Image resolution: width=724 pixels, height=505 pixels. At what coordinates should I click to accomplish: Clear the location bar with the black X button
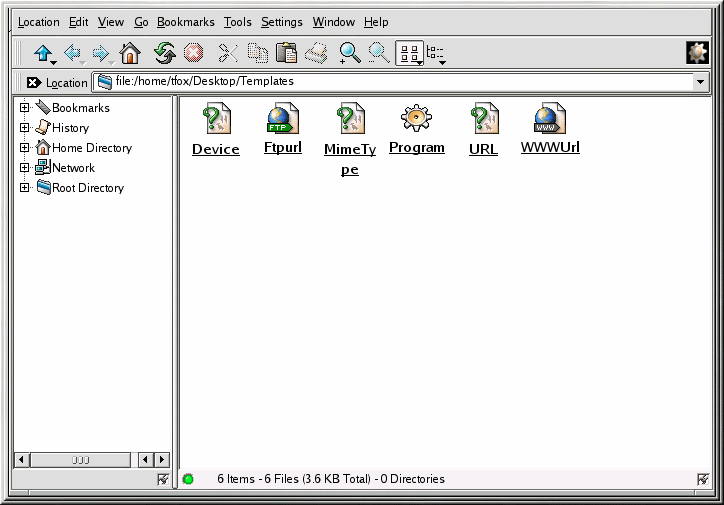tap(33, 83)
